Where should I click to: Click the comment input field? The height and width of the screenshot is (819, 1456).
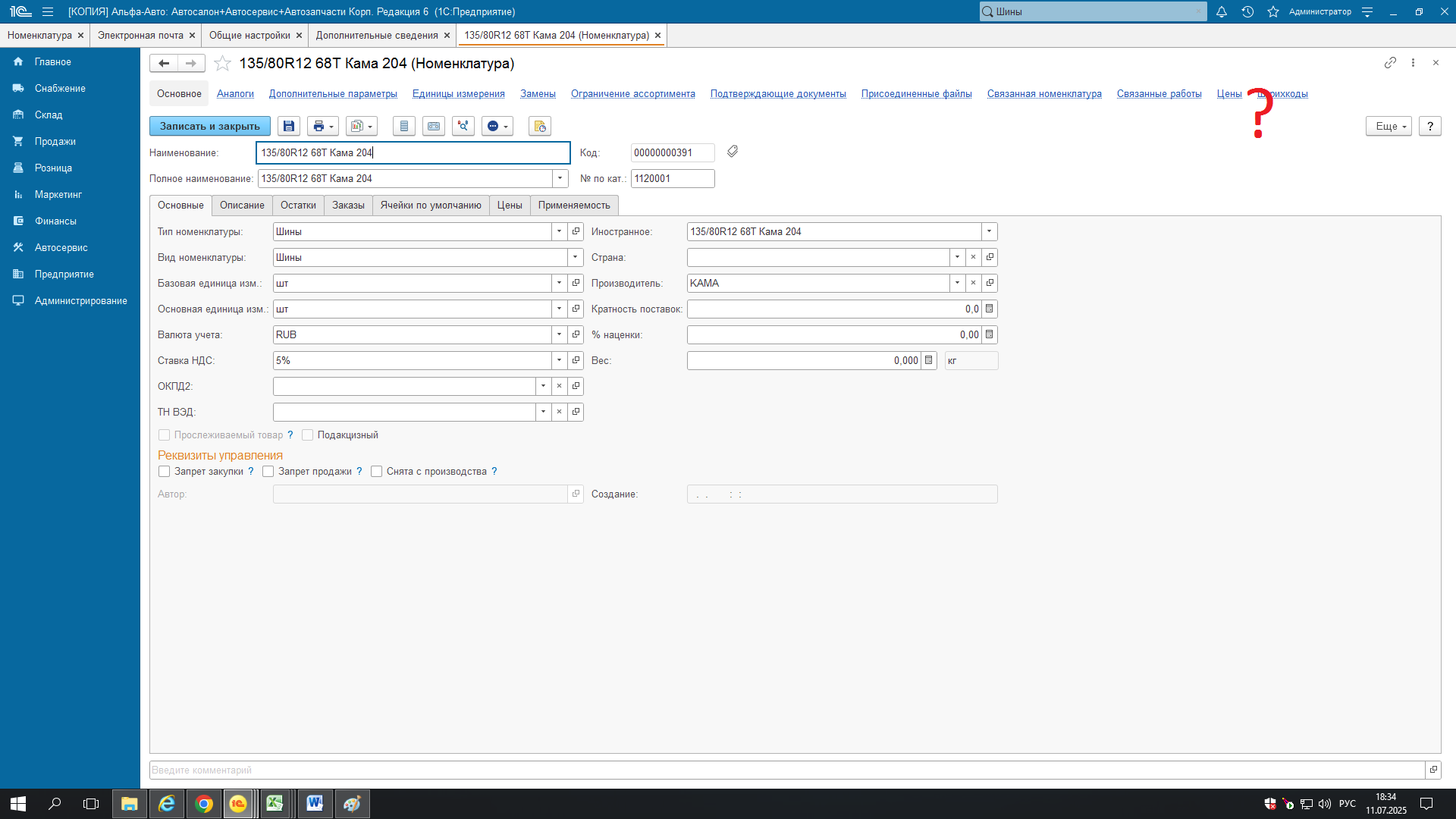click(x=787, y=770)
